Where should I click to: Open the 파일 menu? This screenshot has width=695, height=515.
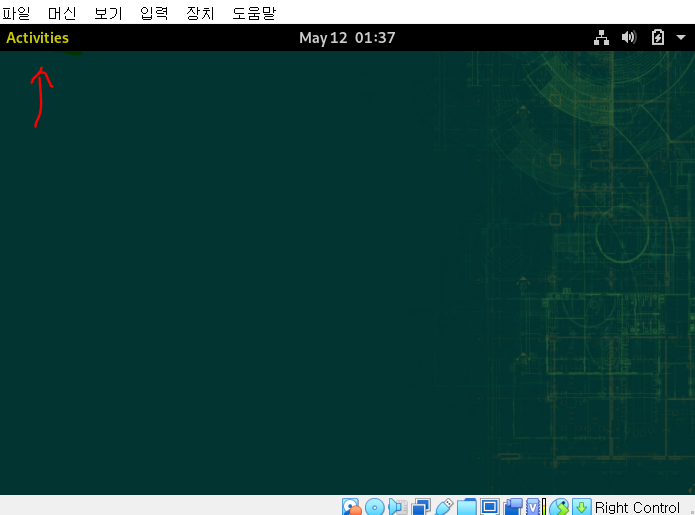click(16, 13)
